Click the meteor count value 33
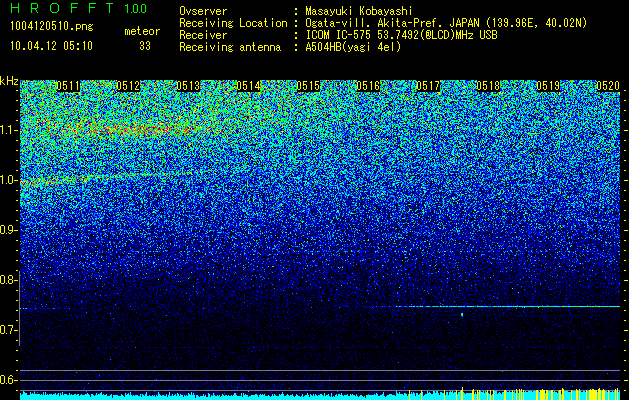This screenshot has width=629, height=400. 145,46
